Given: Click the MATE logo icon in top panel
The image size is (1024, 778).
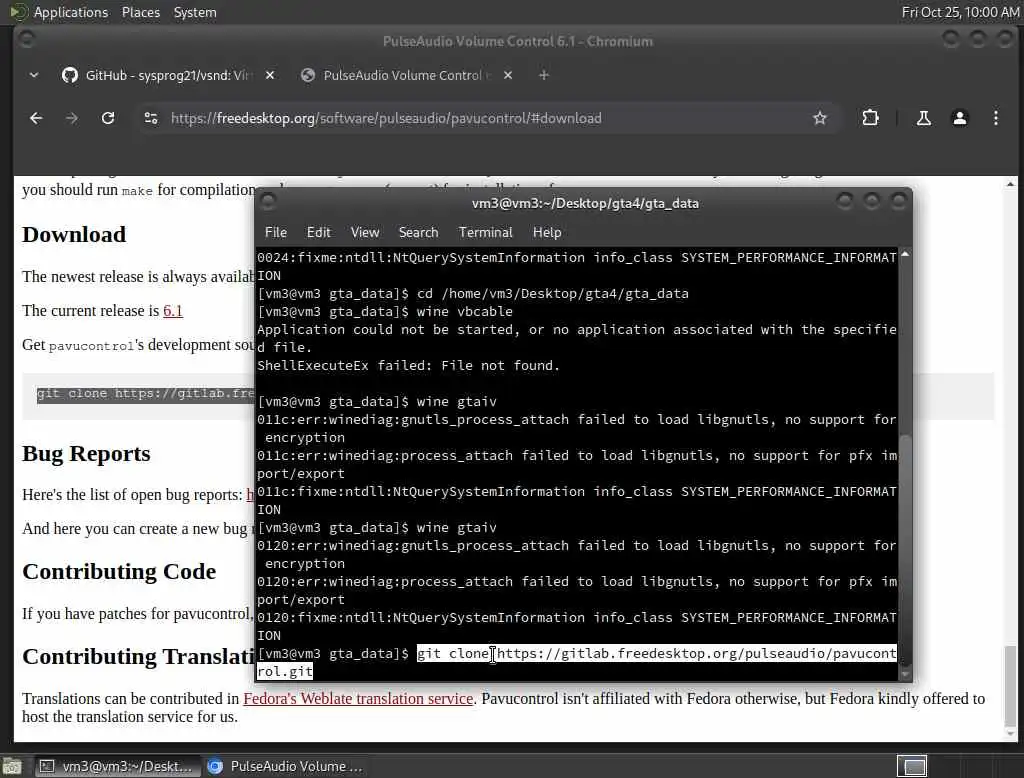Looking at the screenshot, I should pos(19,12).
